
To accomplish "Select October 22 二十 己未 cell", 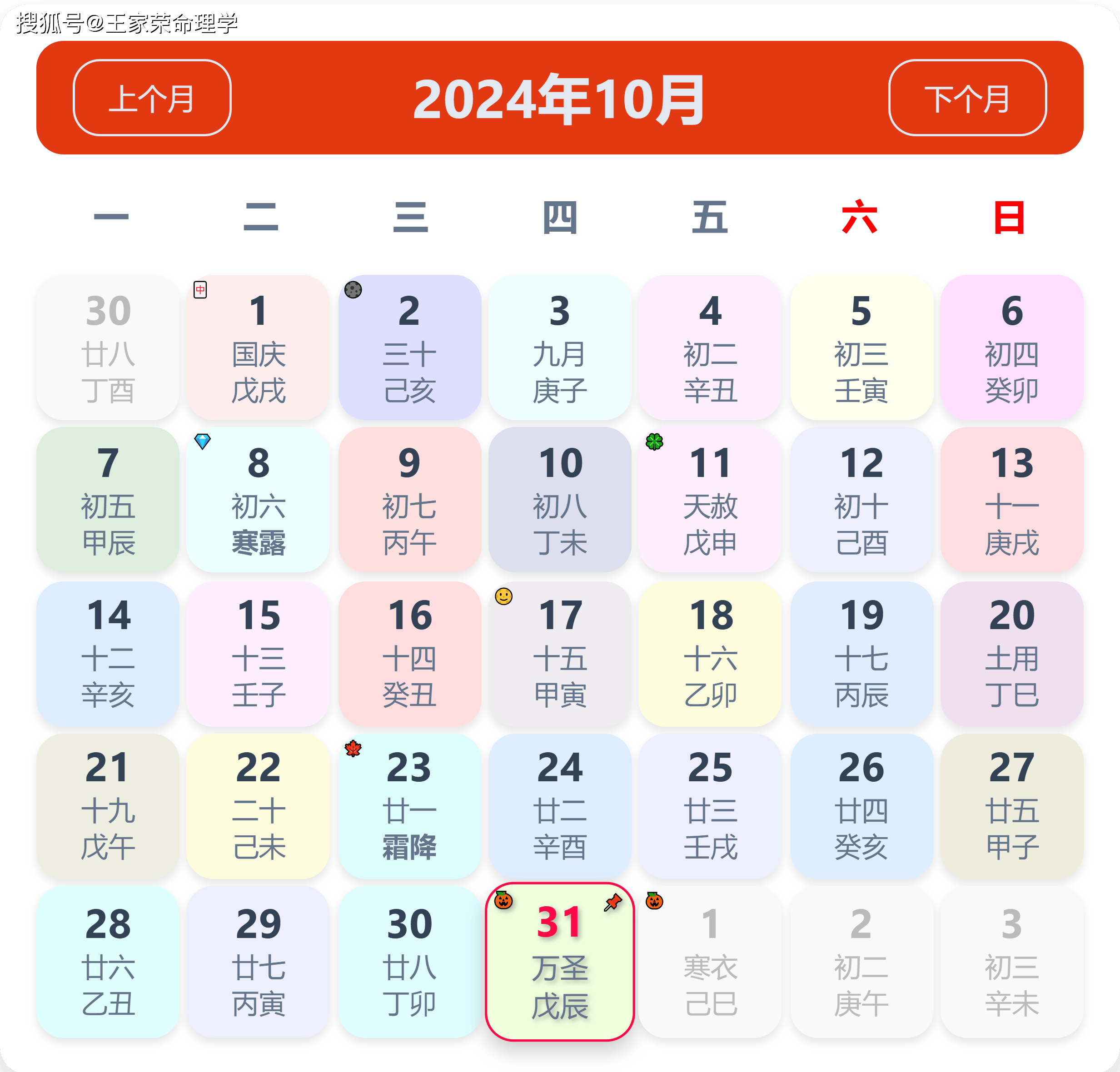I will point(258,806).
